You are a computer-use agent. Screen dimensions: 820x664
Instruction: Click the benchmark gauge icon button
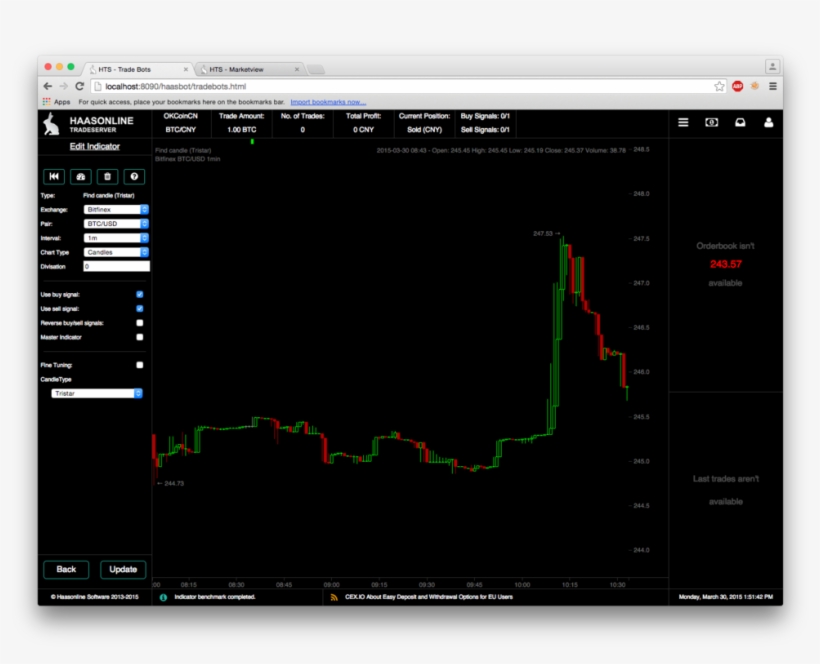(81, 177)
